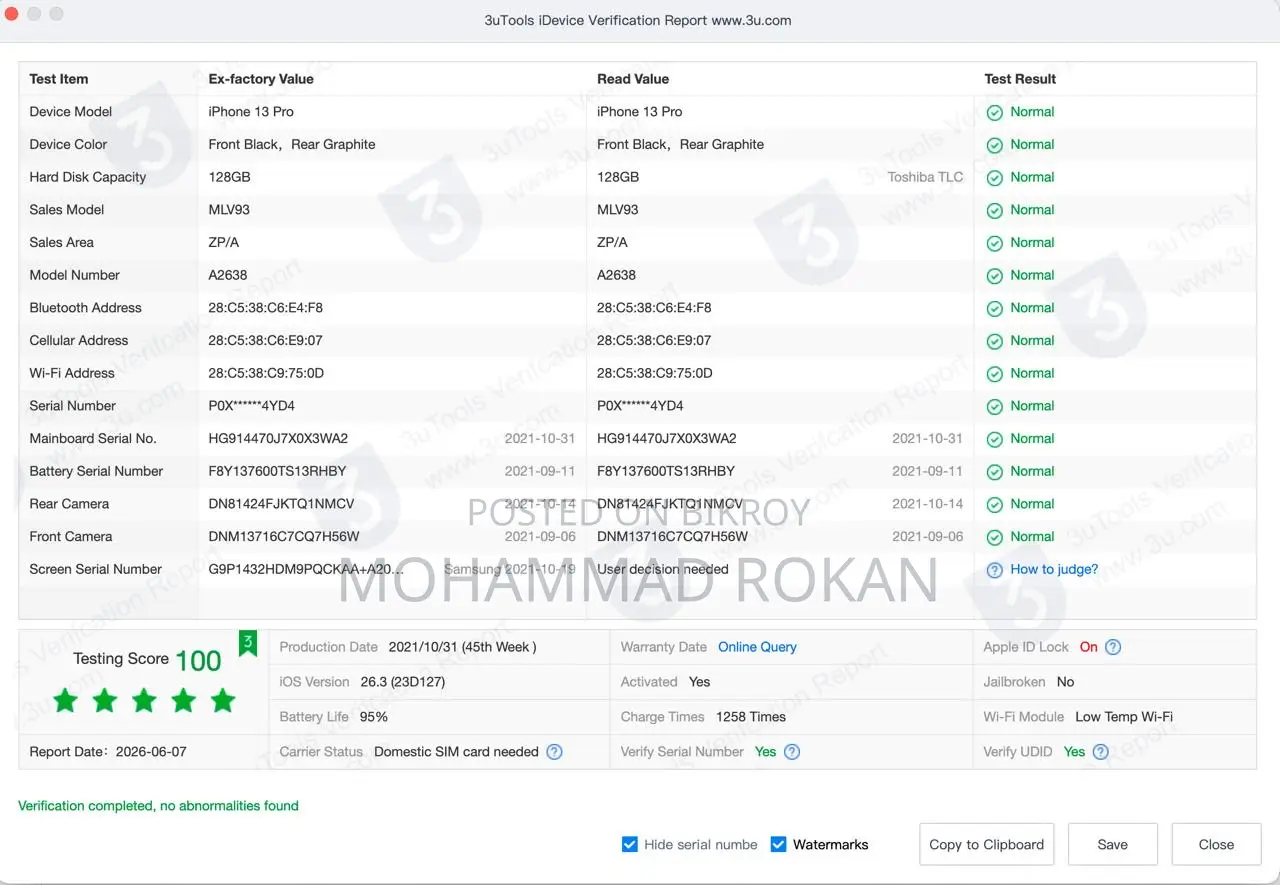
Task: Click Verification completed, no abnormalities found message
Action: pyautogui.click(x=158, y=806)
